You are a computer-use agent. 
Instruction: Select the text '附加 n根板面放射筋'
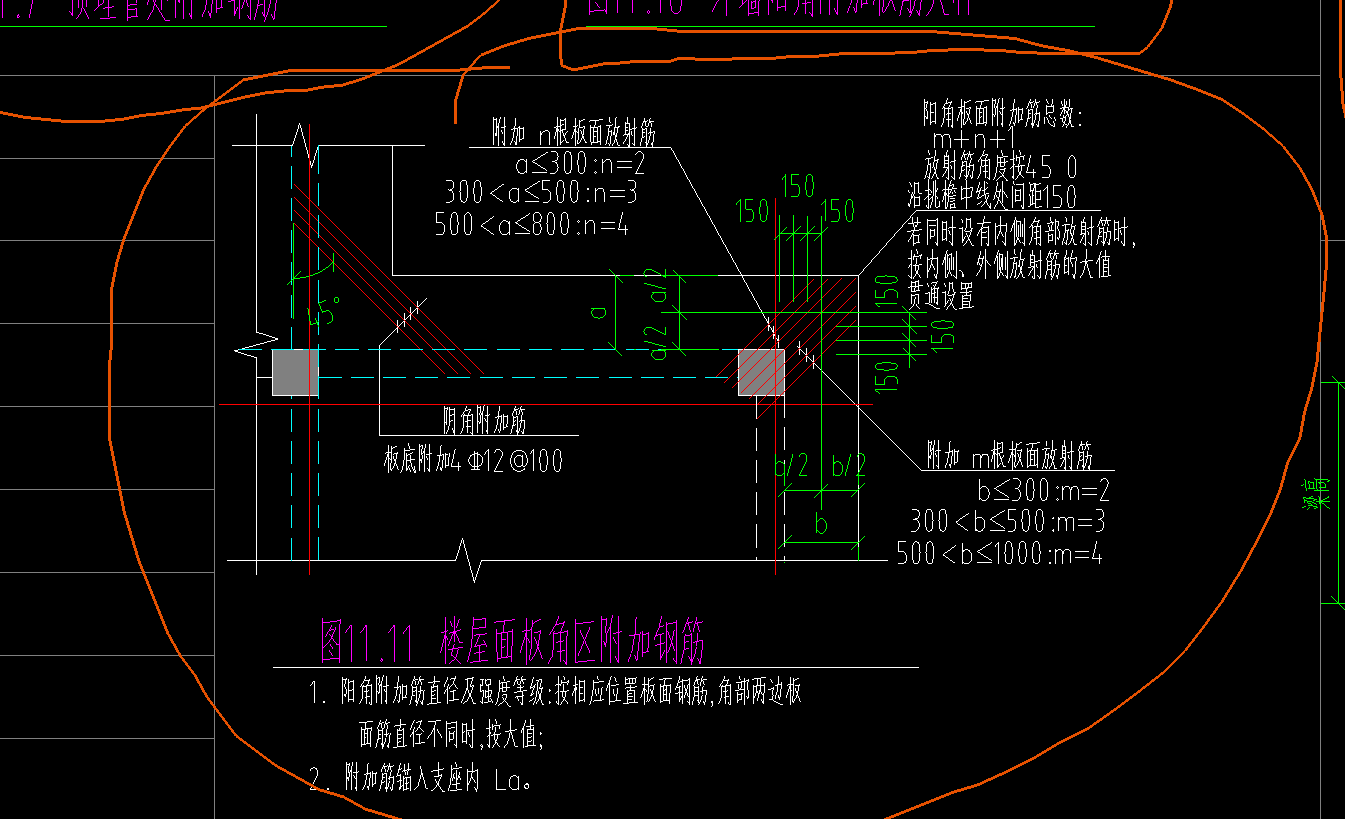pos(573,134)
